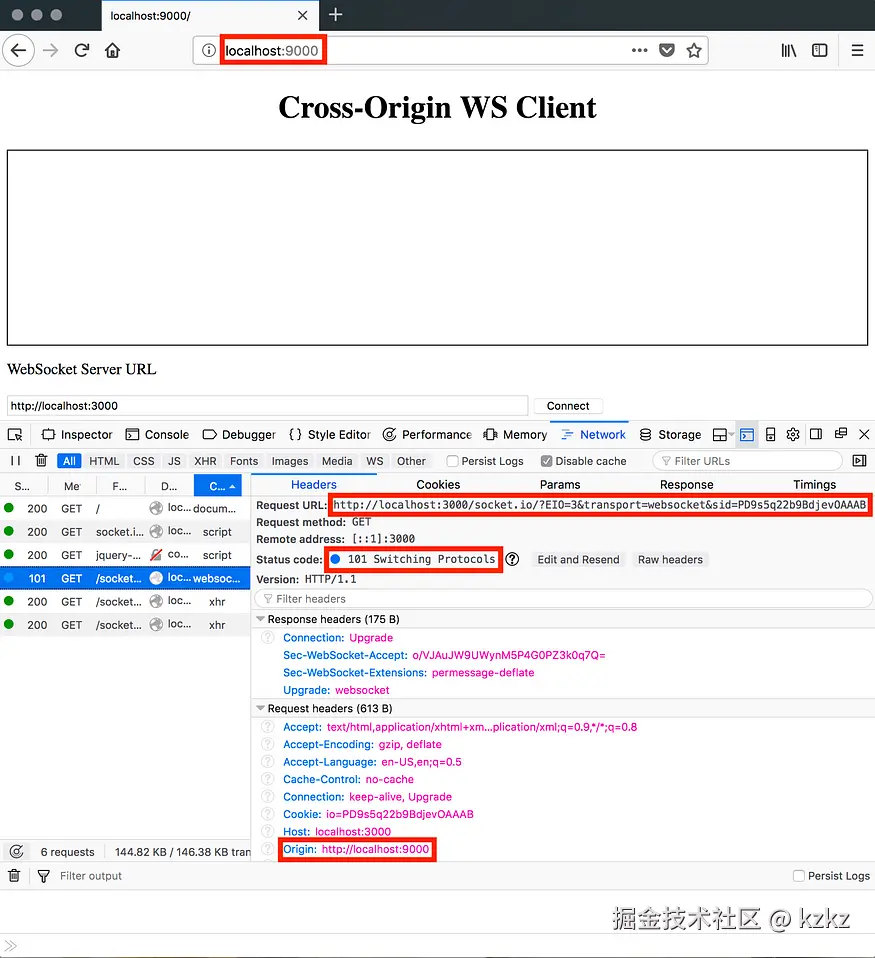
Task: Focus the Filter output field
Action: click(x=90, y=876)
